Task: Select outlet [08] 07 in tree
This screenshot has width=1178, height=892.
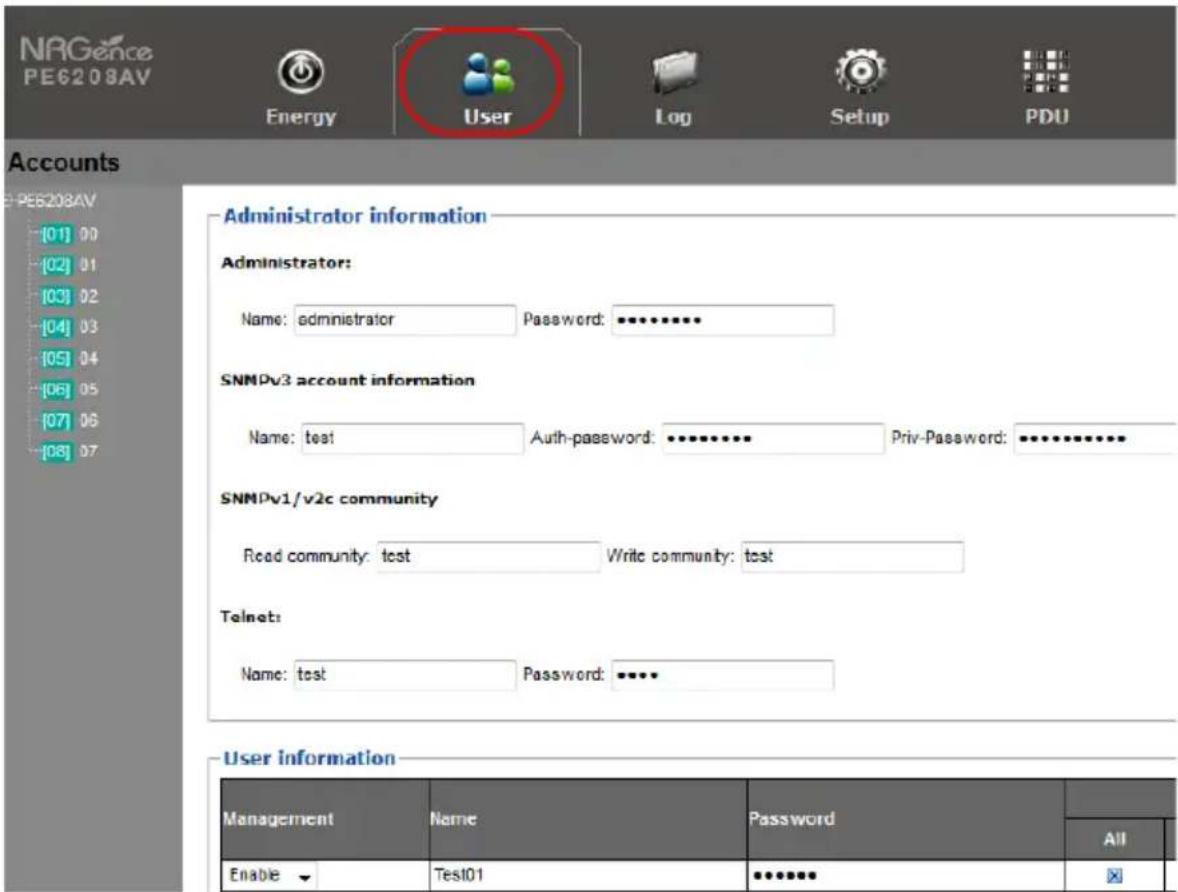Action: (x=69, y=452)
